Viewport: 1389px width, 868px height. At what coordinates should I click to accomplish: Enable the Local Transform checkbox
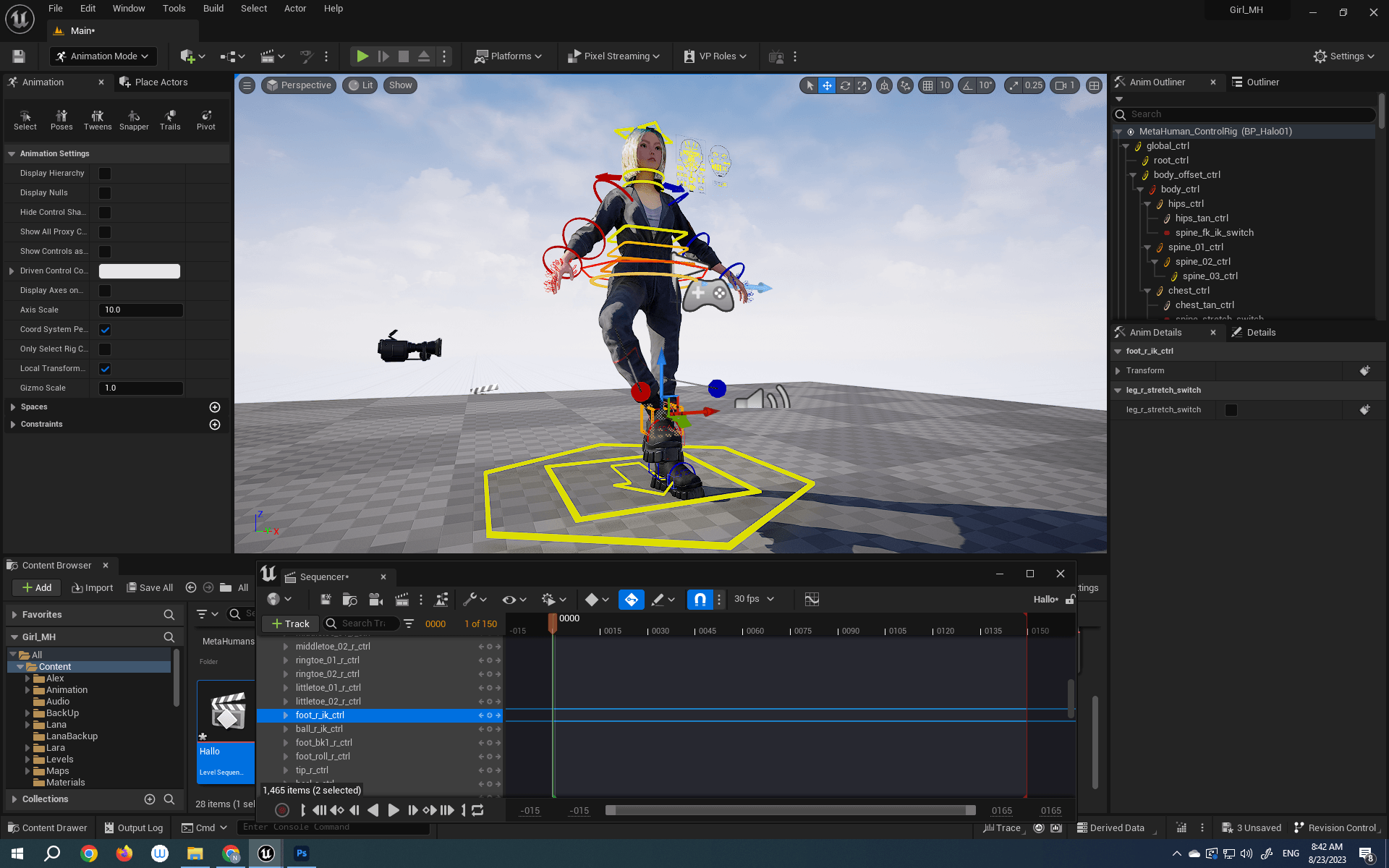pyautogui.click(x=106, y=368)
